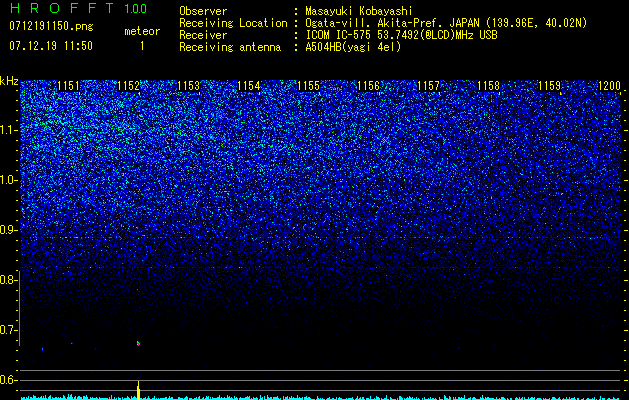Click the 1157 time marker

coord(428,86)
